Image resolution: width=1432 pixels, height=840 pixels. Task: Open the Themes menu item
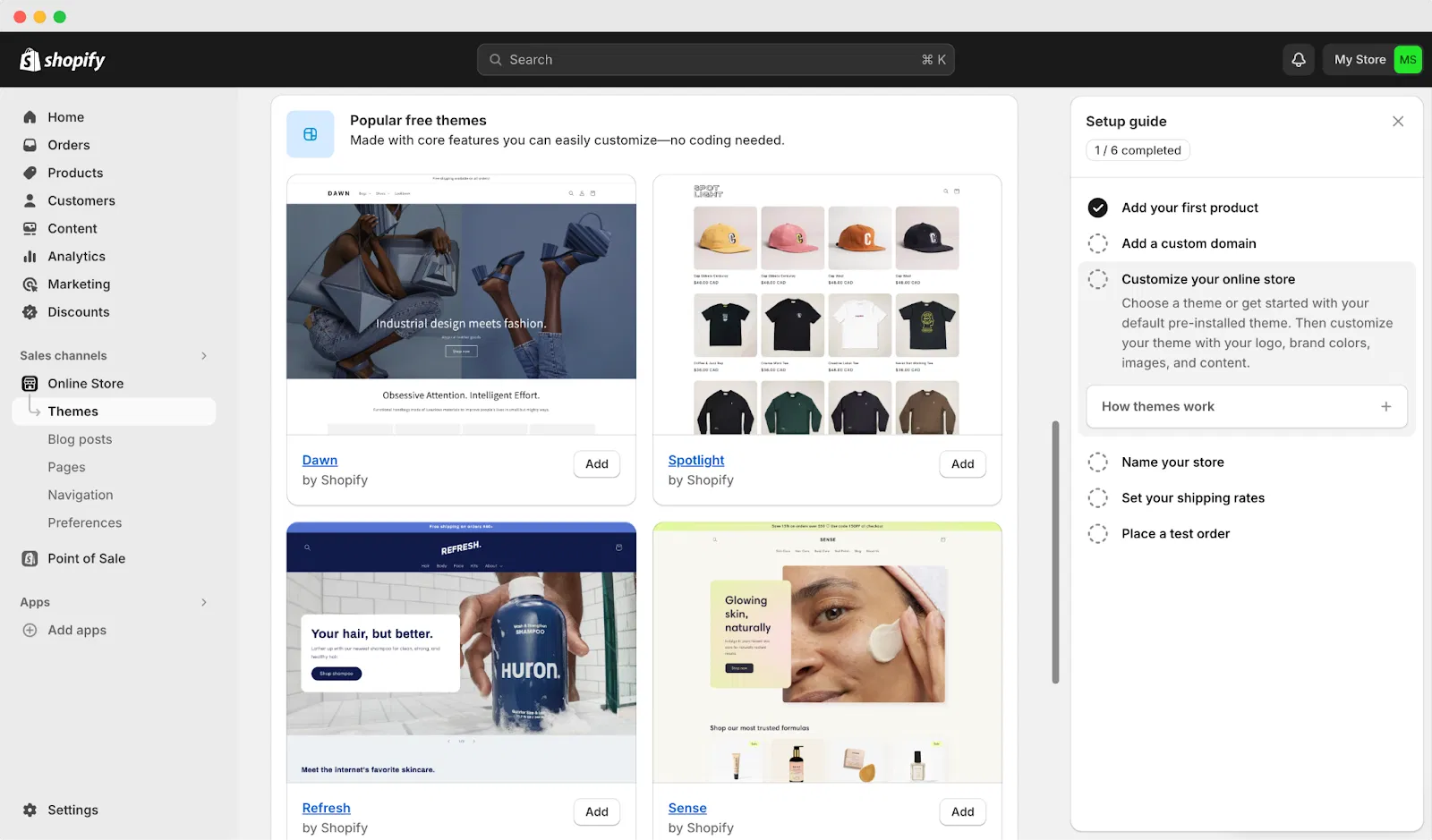click(x=114, y=412)
